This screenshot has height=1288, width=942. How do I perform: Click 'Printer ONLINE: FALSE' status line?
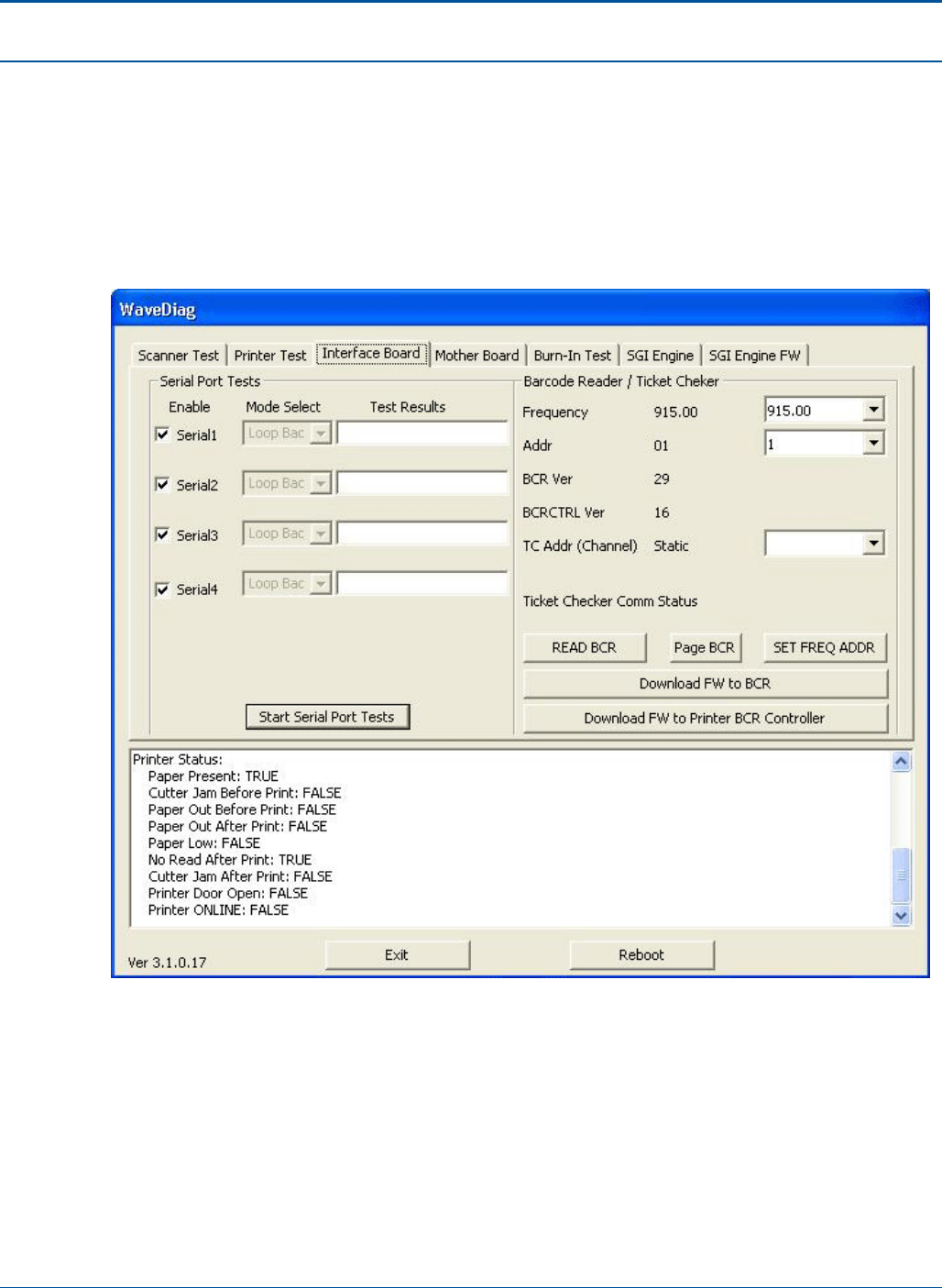coord(218,910)
